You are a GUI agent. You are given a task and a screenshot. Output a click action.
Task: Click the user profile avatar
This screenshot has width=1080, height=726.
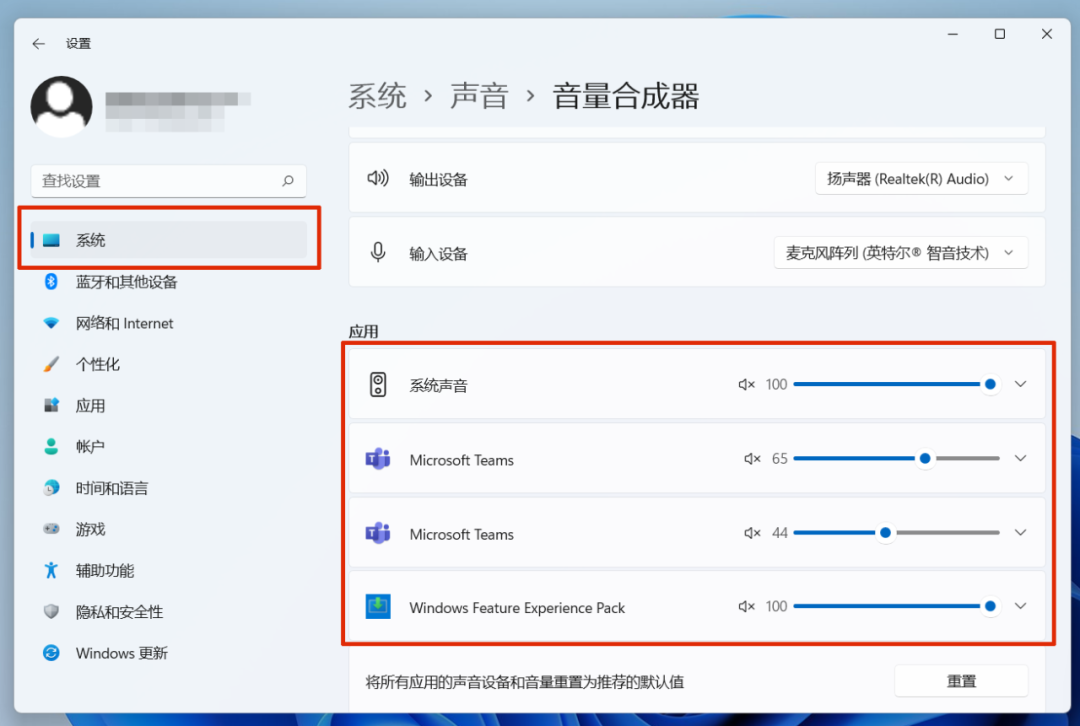pyautogui.click(x=61, y=107)
